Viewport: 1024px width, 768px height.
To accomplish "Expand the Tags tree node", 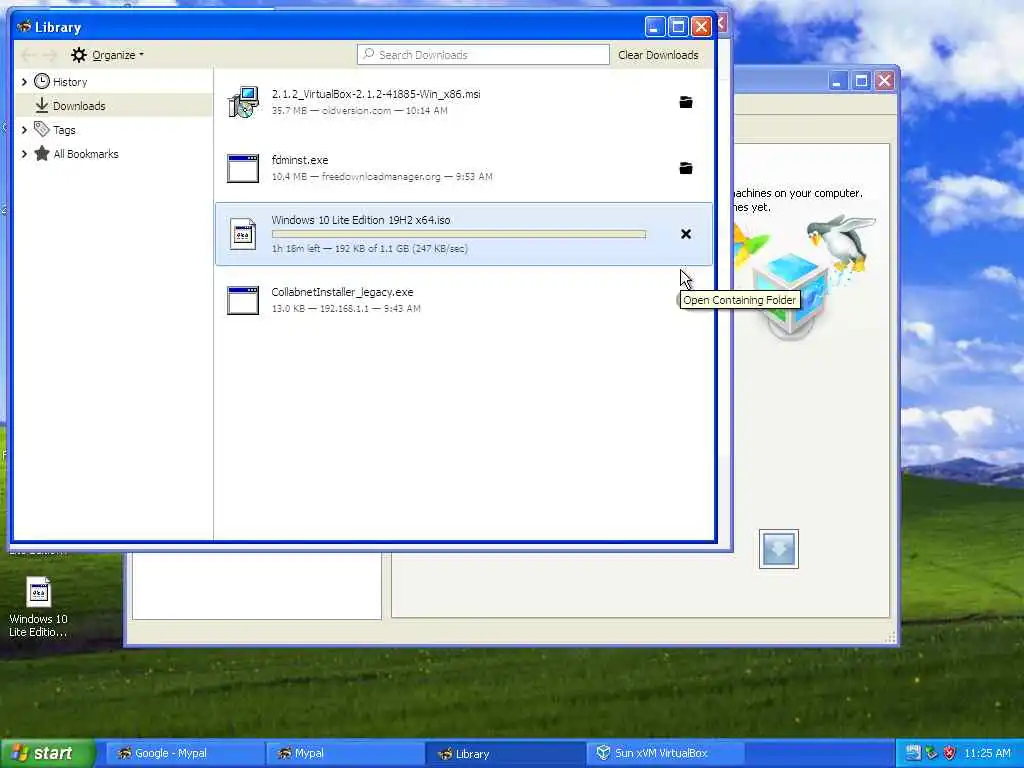I will coord(24,130).
